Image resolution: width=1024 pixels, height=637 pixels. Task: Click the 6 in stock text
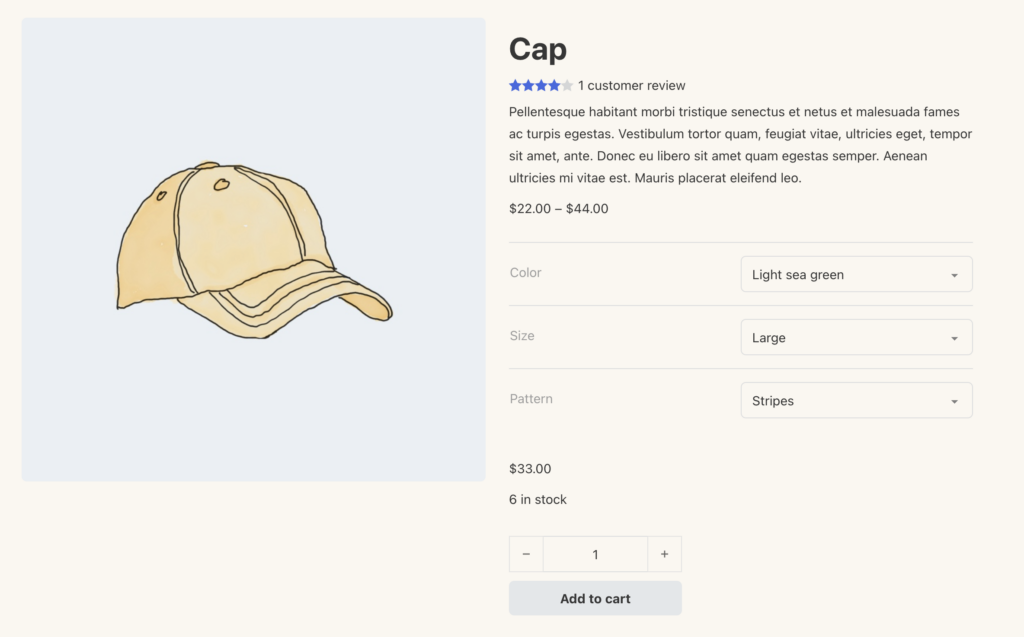pos(538,500)
